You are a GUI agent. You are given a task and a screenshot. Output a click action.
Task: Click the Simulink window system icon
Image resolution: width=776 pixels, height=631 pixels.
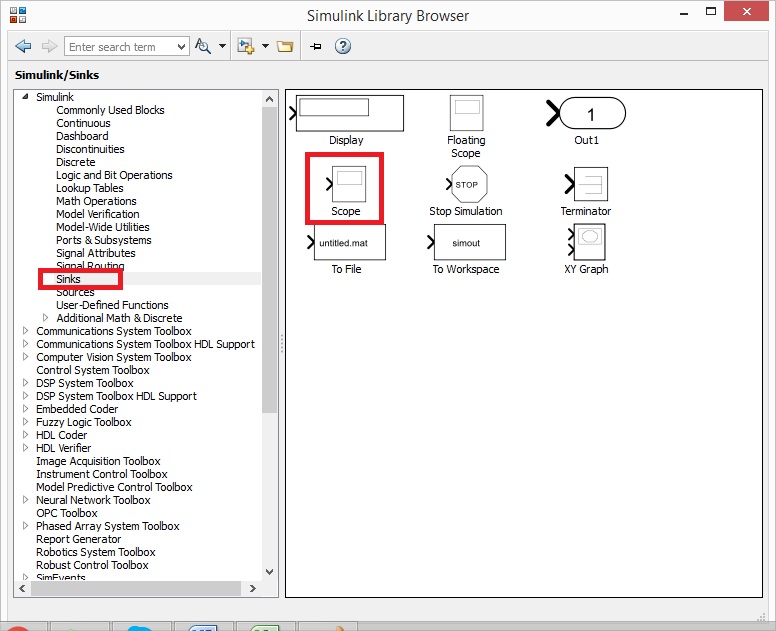click(18, 15)
